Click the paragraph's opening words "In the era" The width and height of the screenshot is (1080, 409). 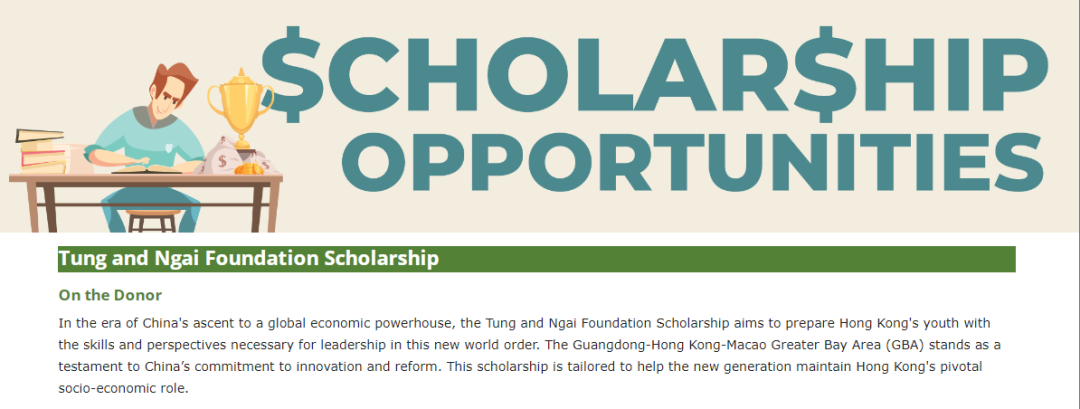pos(83,322)
